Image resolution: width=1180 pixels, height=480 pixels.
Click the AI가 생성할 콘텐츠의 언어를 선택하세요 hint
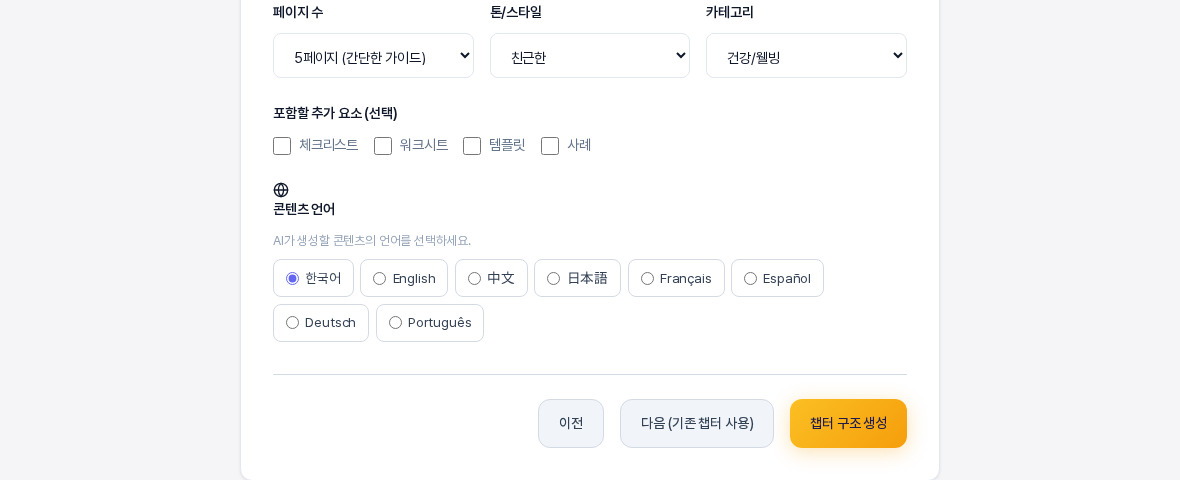[372, 241]
